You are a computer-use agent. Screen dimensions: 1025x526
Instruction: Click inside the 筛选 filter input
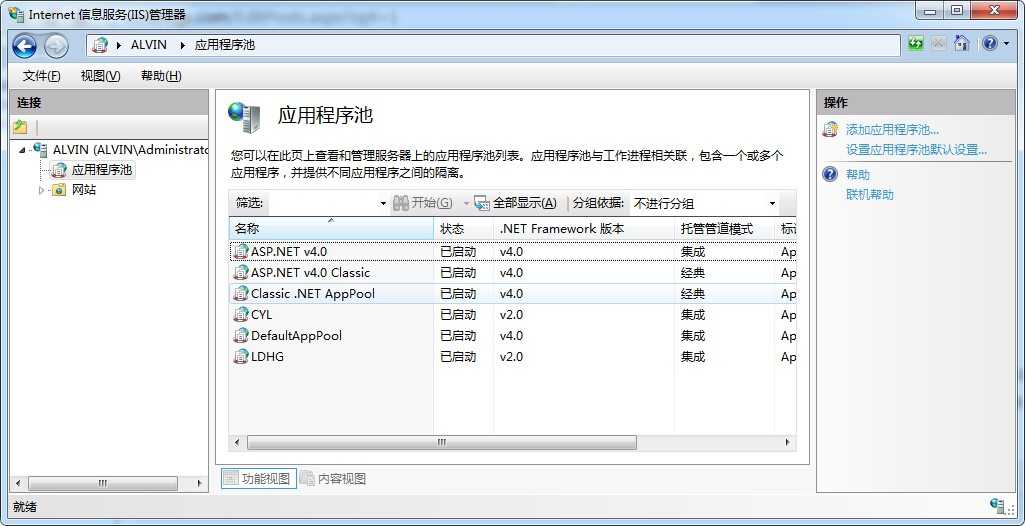(322, 203)
